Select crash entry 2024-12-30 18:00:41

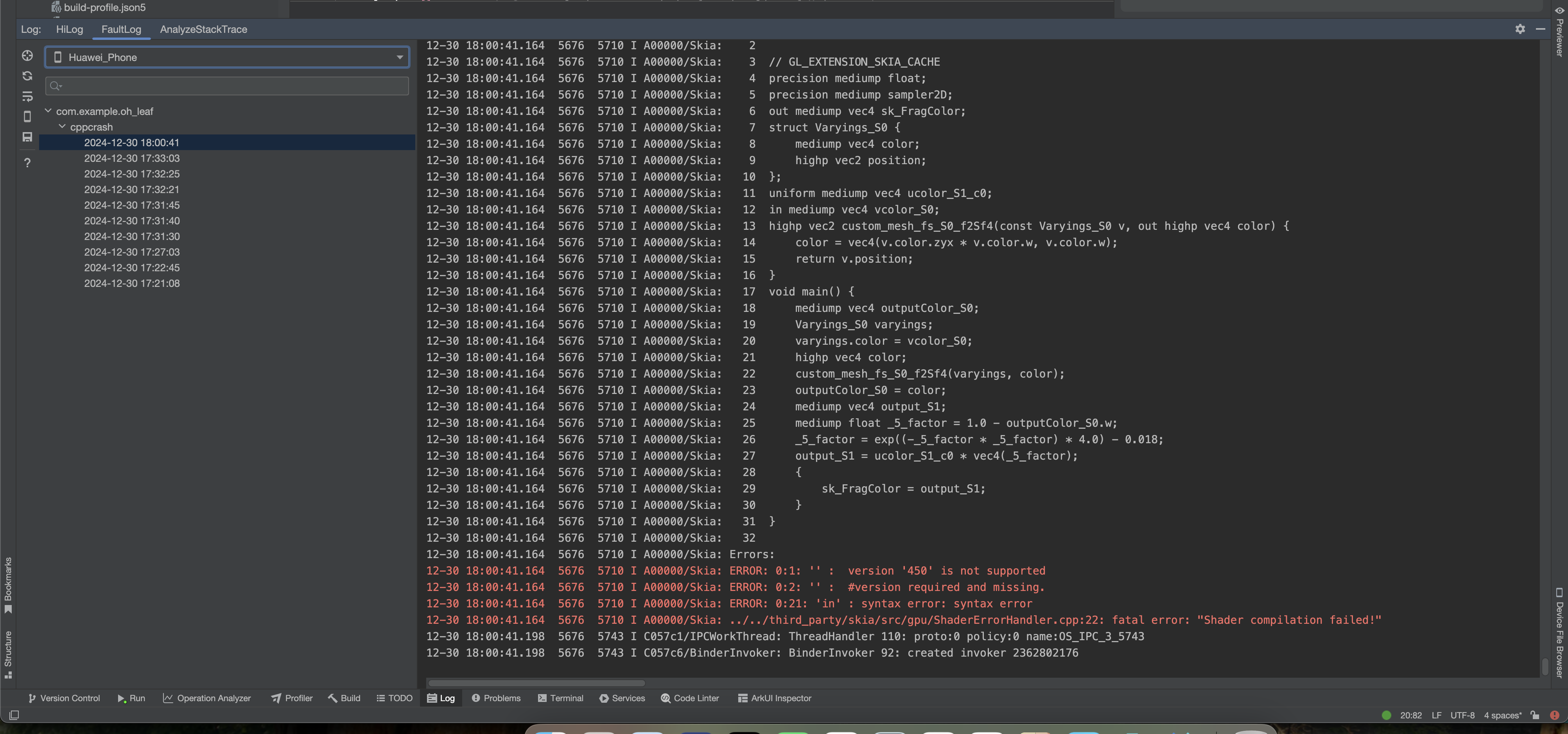[x=227, y=142]
